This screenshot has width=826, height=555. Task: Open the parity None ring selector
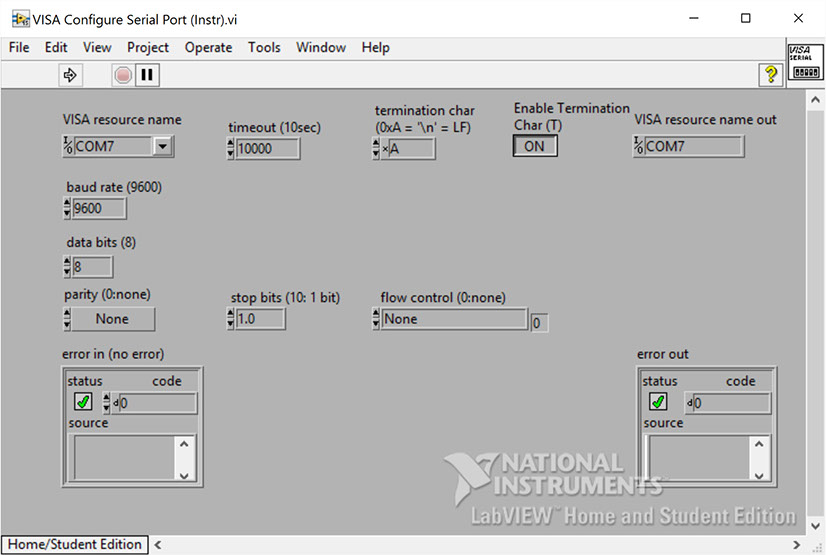point(112,319)
